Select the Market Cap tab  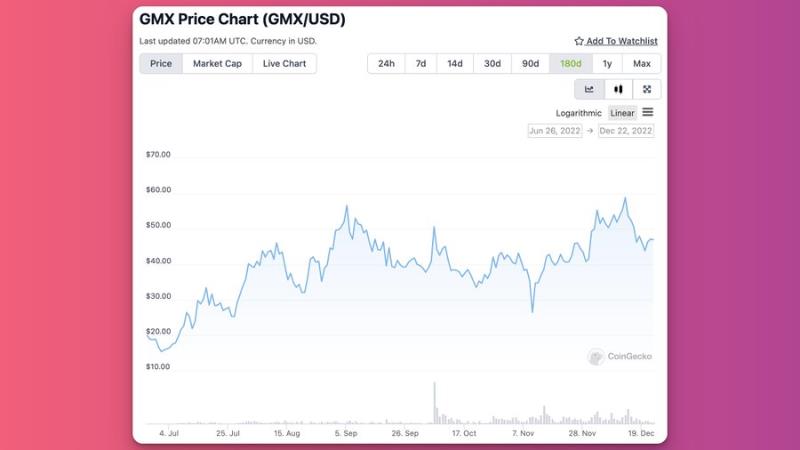[217, 64]
